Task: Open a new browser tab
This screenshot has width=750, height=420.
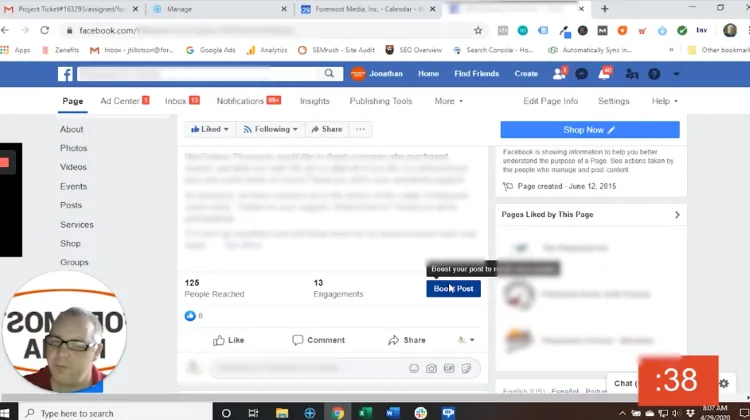Action: (605, 9)
